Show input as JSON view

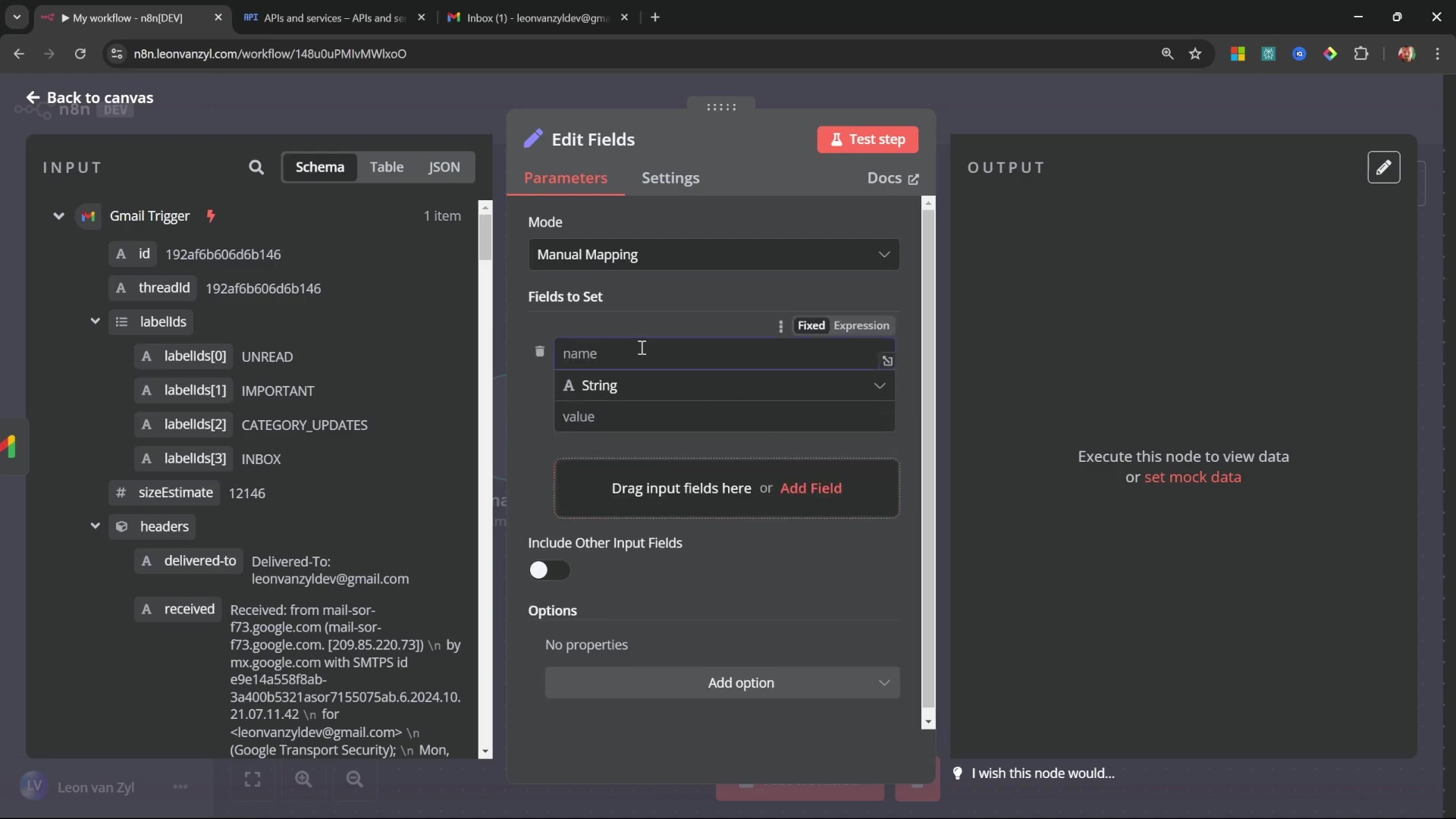(x=444, y=168)
